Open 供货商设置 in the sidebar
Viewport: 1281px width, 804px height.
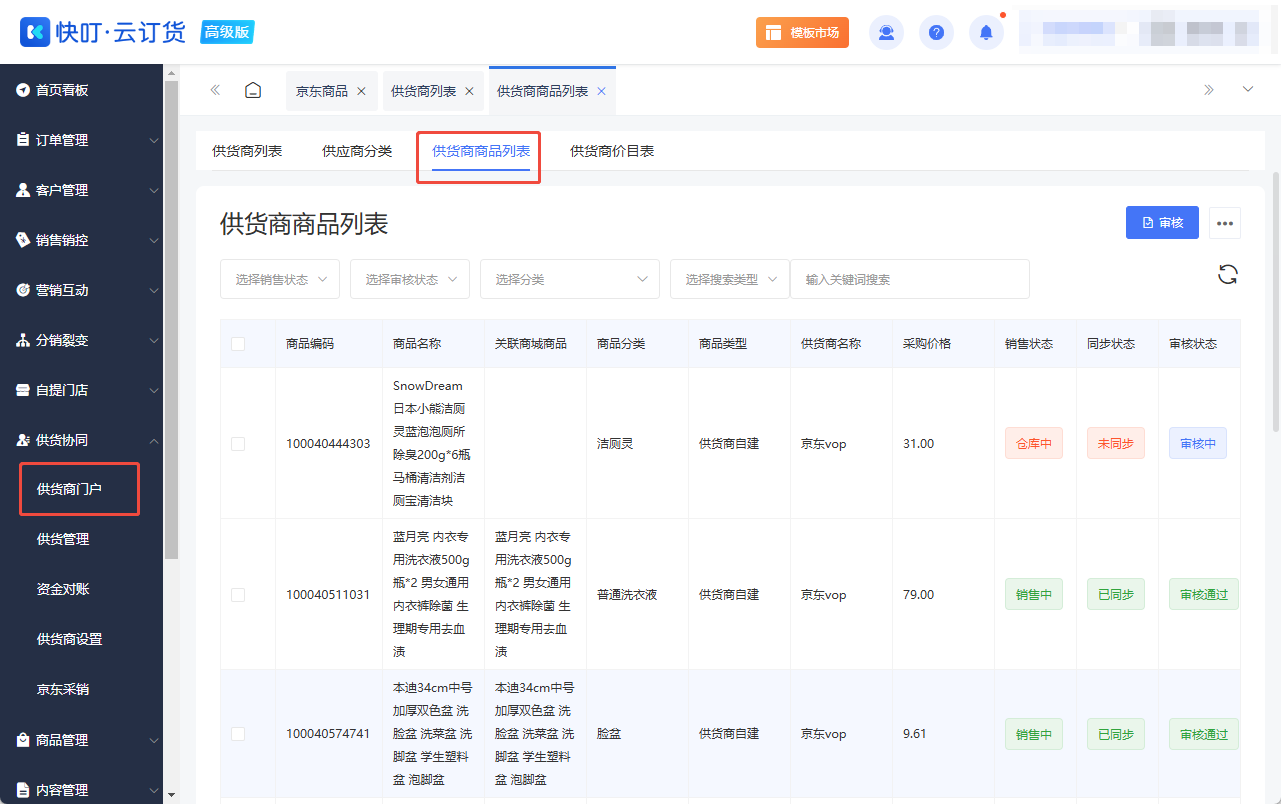(70, 639)
